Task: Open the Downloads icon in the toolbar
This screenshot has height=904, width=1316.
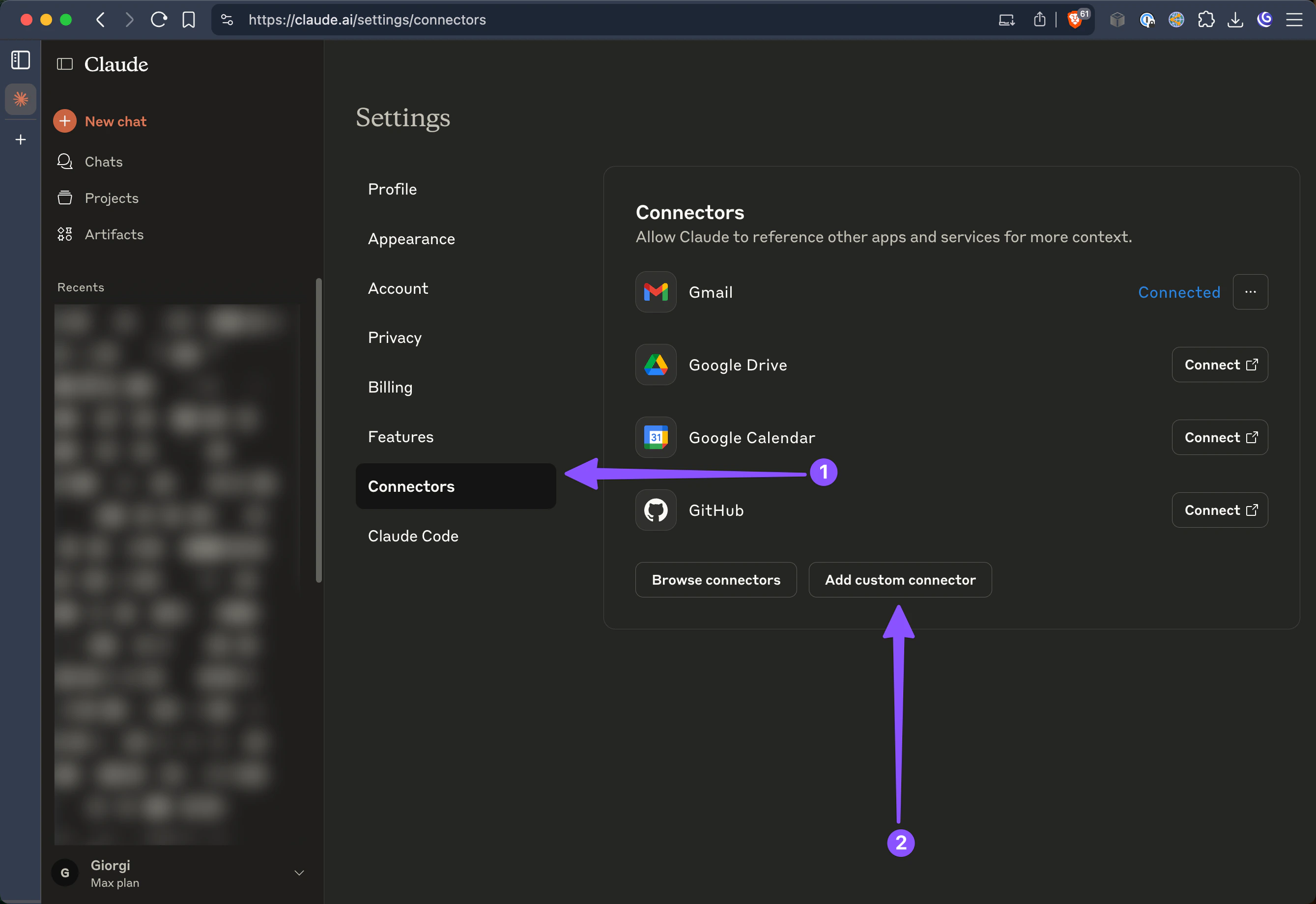Action: point(1235,20)
